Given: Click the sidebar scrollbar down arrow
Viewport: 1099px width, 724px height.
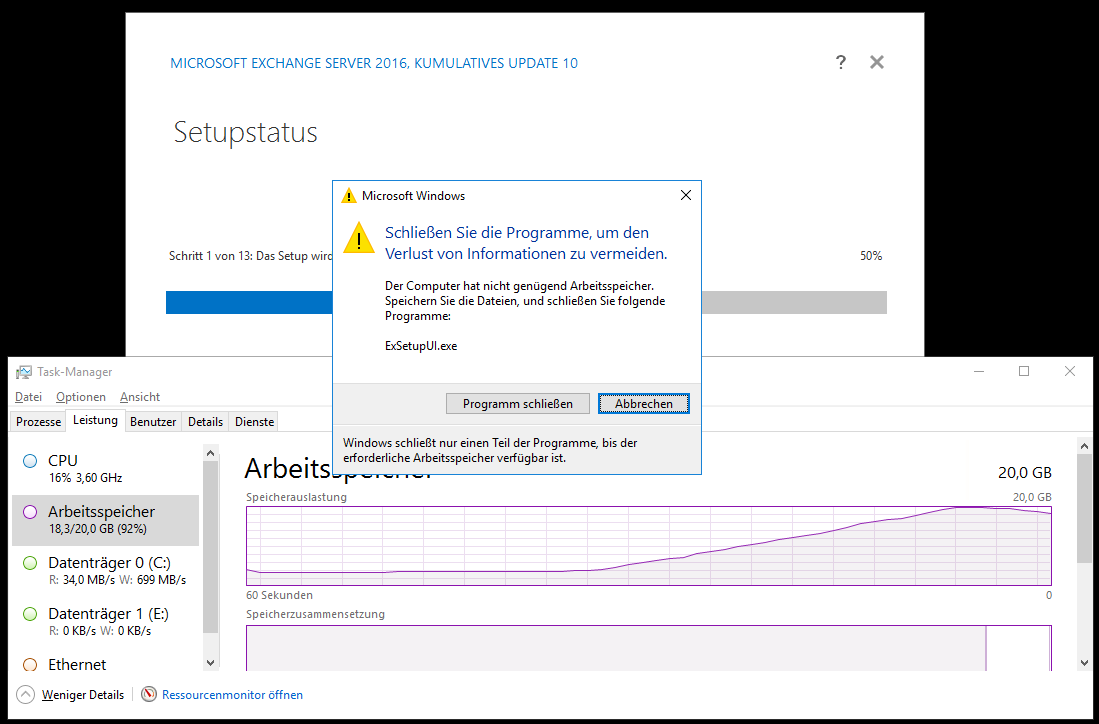Looking at the screenshot, I should tap(210, 662).
